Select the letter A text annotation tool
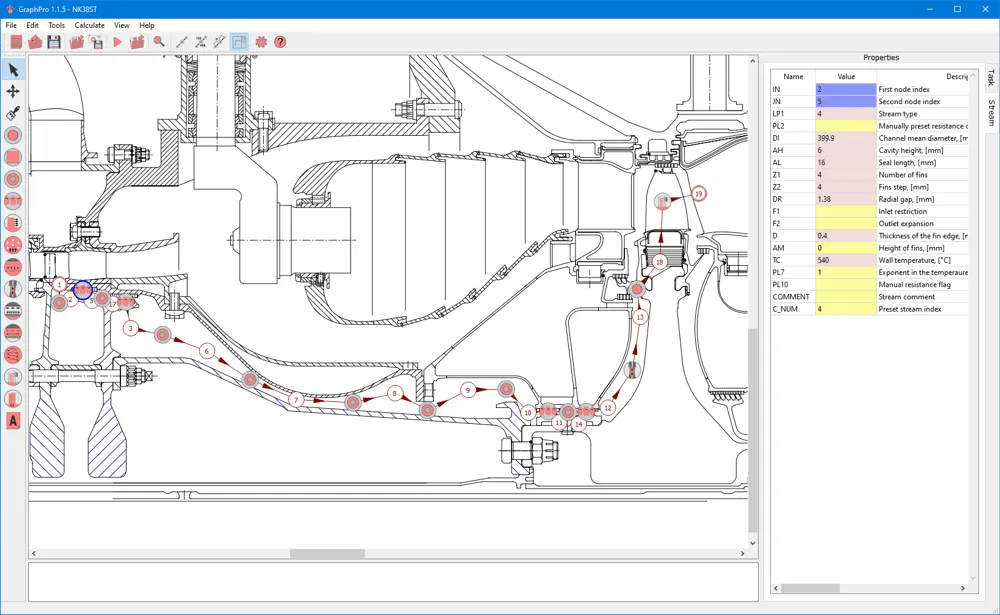 pos(13,420)
